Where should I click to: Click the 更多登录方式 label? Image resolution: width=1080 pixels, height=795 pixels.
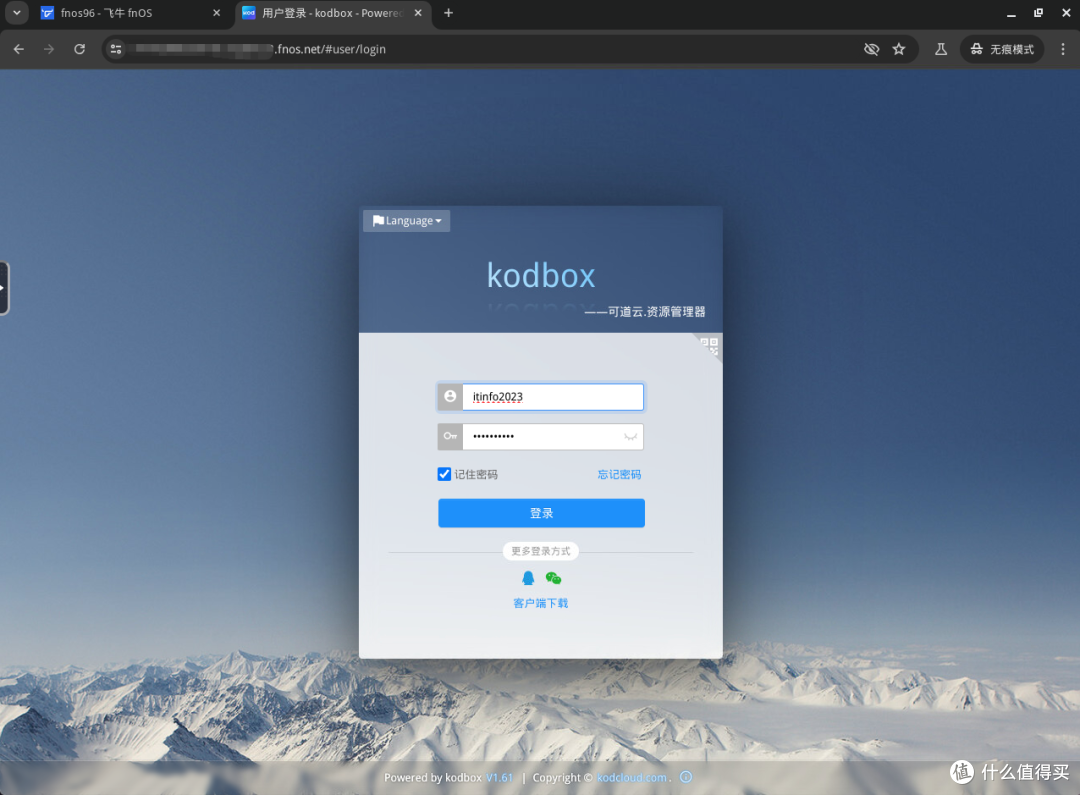541,551
